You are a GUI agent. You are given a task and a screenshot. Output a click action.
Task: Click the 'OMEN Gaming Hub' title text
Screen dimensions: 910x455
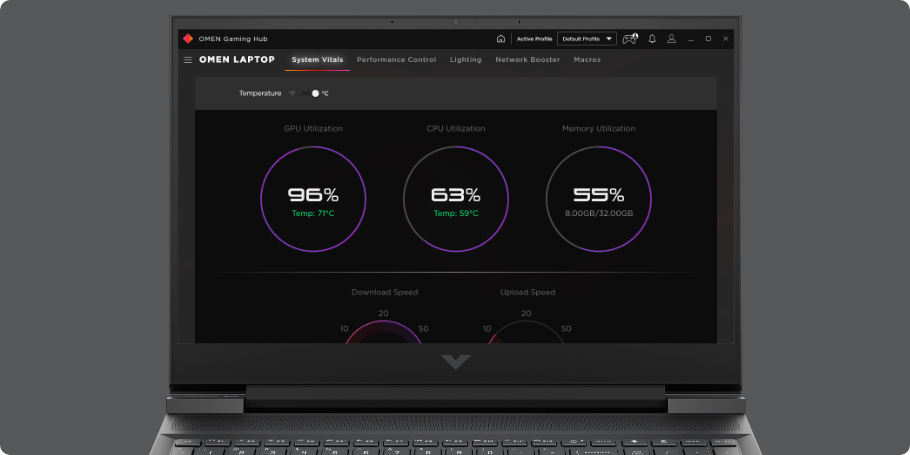coord(233,39)
